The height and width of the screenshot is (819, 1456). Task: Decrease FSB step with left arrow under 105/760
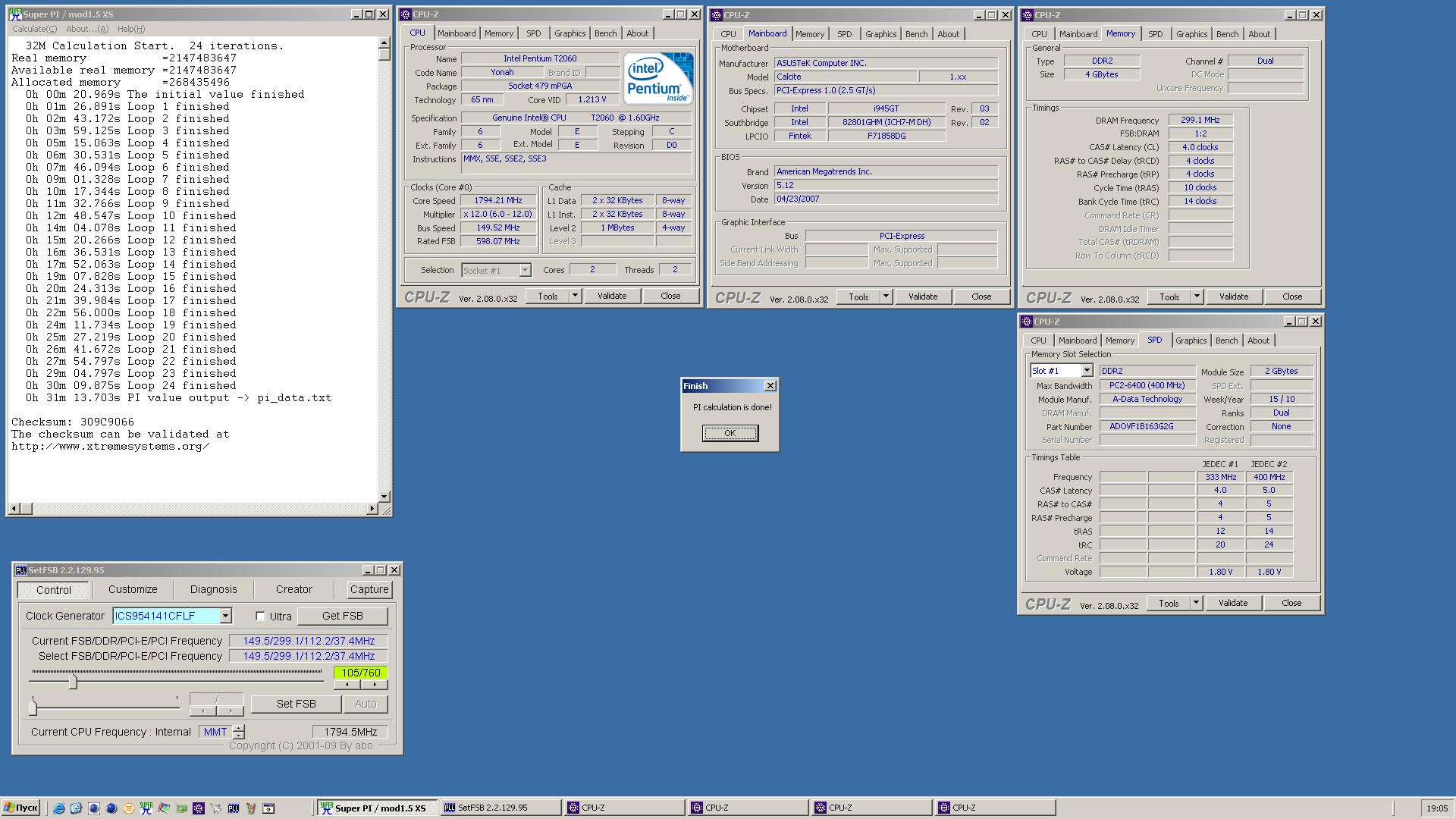pyautogui.click(x=347, y=685)
